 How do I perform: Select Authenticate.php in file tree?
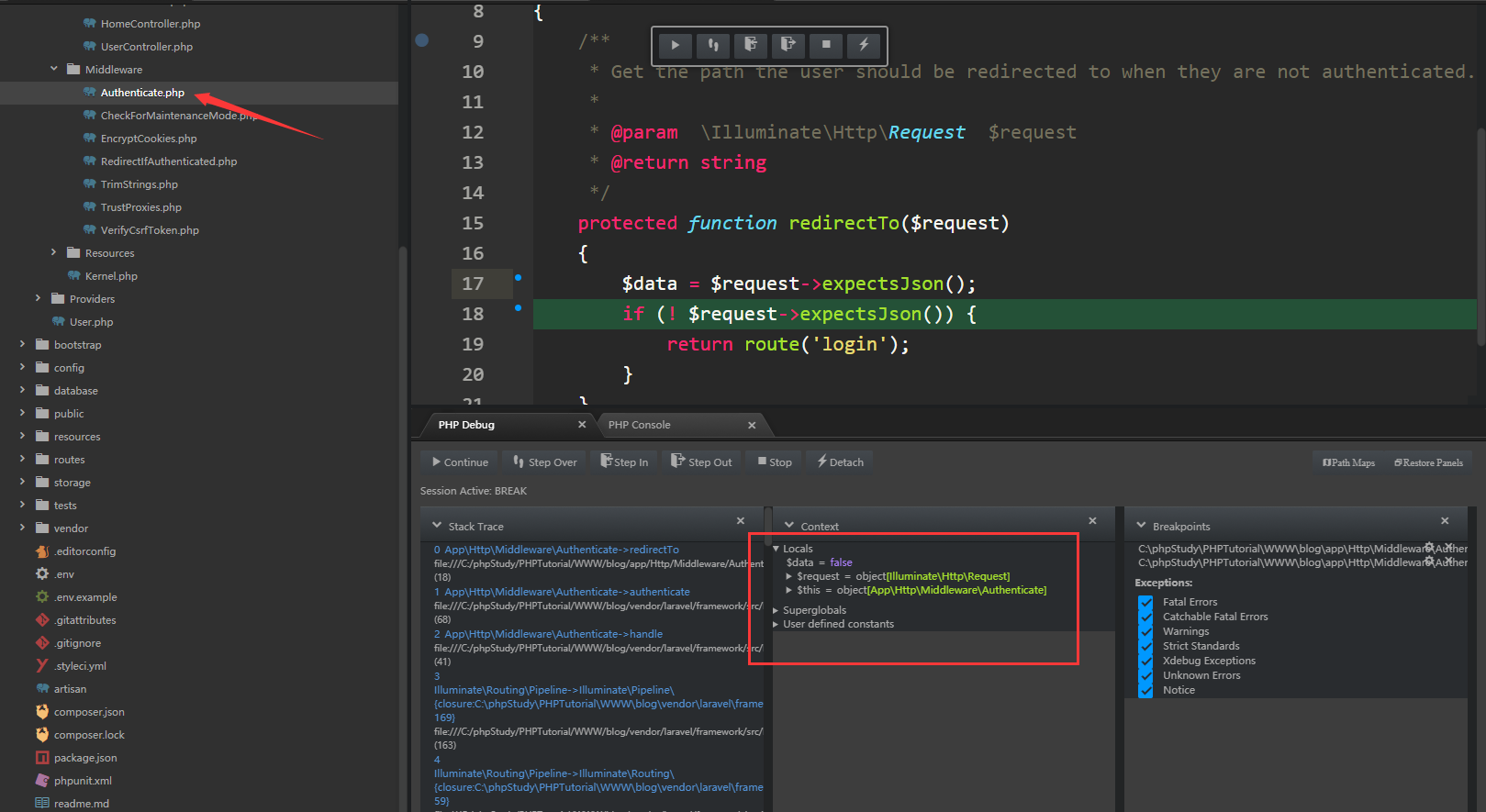(x=142, y=93)
